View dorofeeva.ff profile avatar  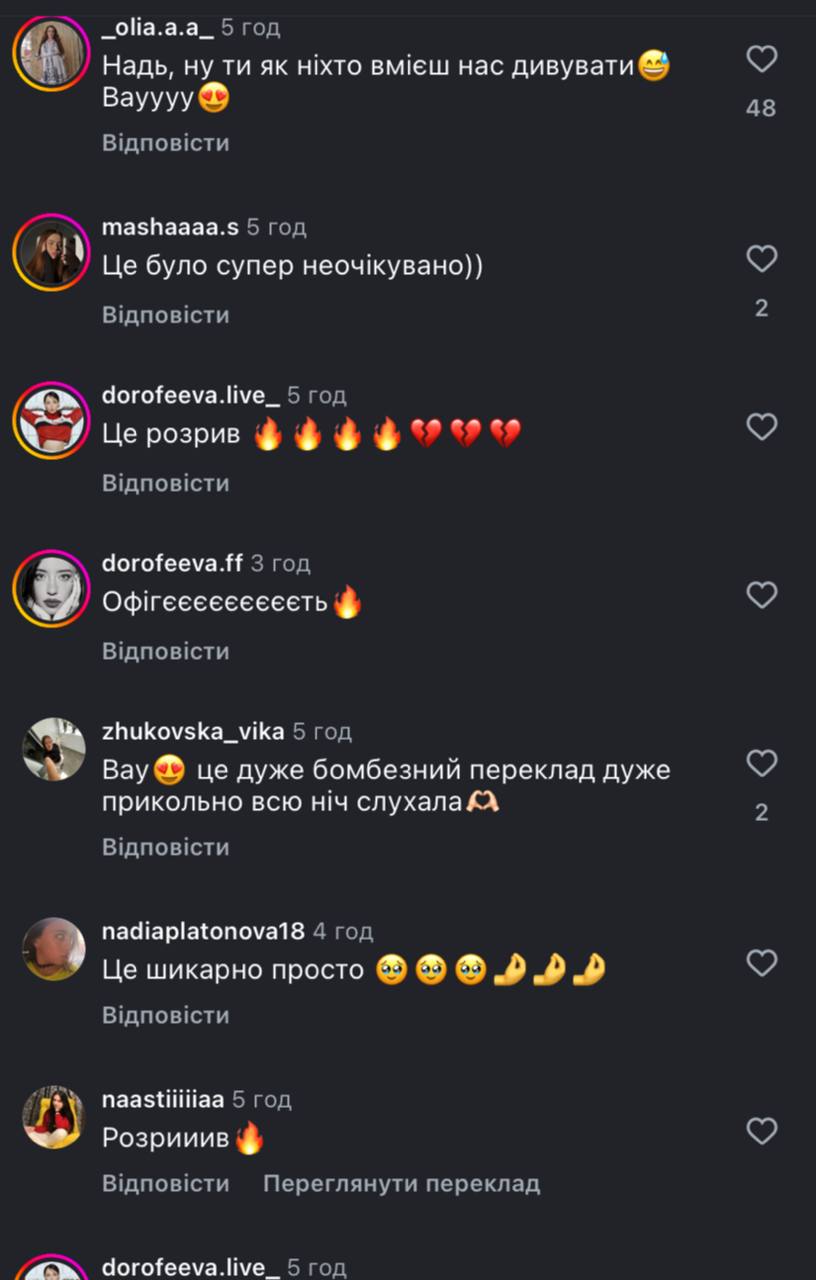point(52,588)
